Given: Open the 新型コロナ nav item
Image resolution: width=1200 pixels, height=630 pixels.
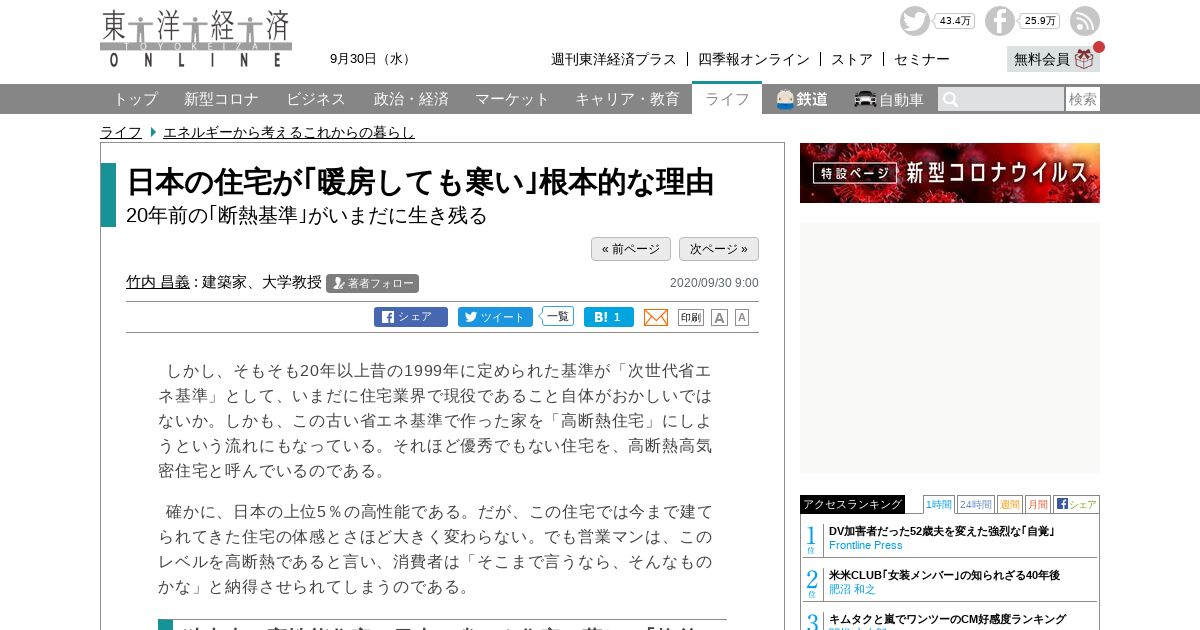Looking at the screenshot, I should point(221,99).
